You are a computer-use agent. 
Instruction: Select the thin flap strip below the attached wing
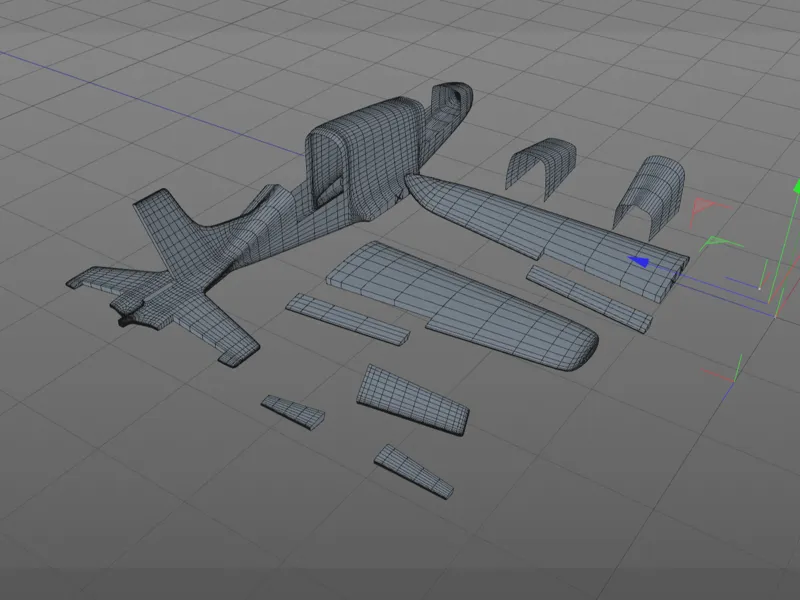pyautogui.click(x=589, y=298)
